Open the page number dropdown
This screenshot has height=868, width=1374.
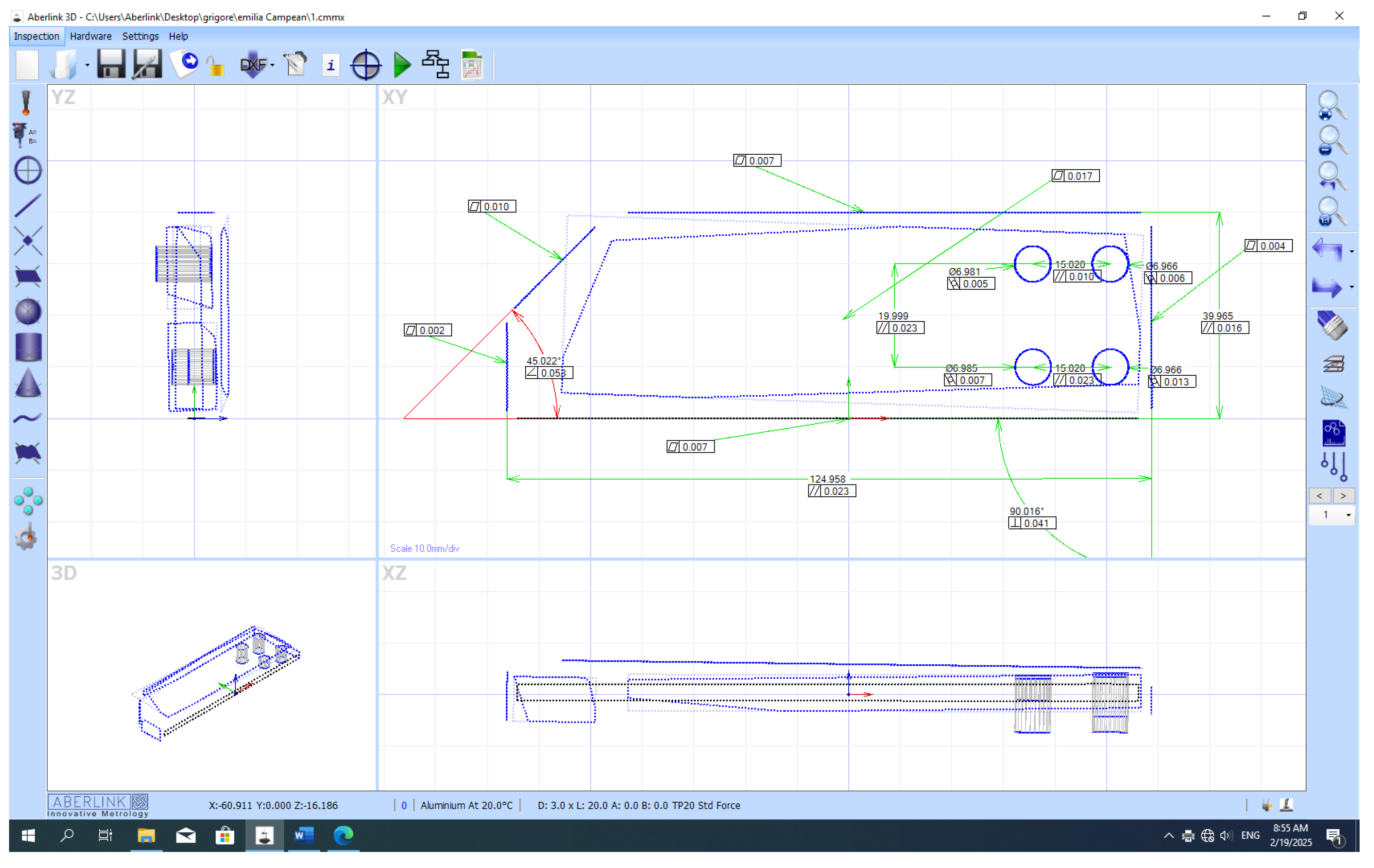click(1348, 515)
